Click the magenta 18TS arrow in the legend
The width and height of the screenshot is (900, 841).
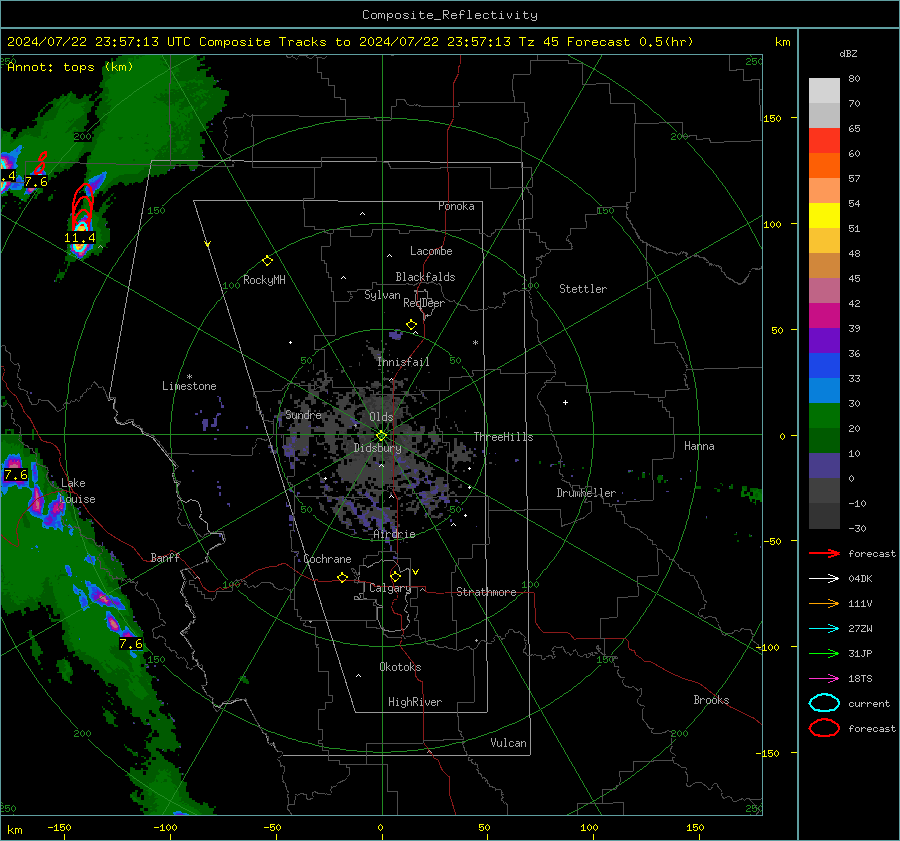(x=824, y=679)
